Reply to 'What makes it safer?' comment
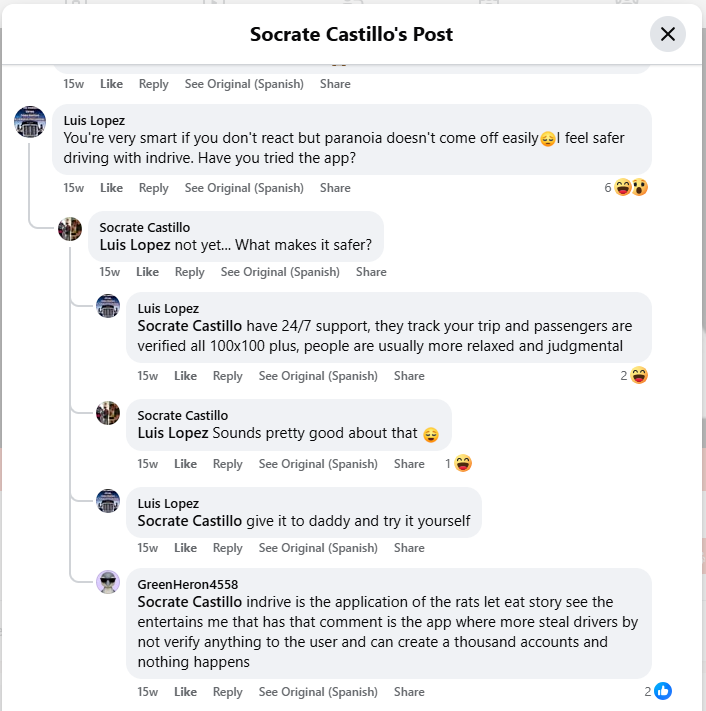The height and width of the screenshot is (711, 706). (x=190, y=272)
